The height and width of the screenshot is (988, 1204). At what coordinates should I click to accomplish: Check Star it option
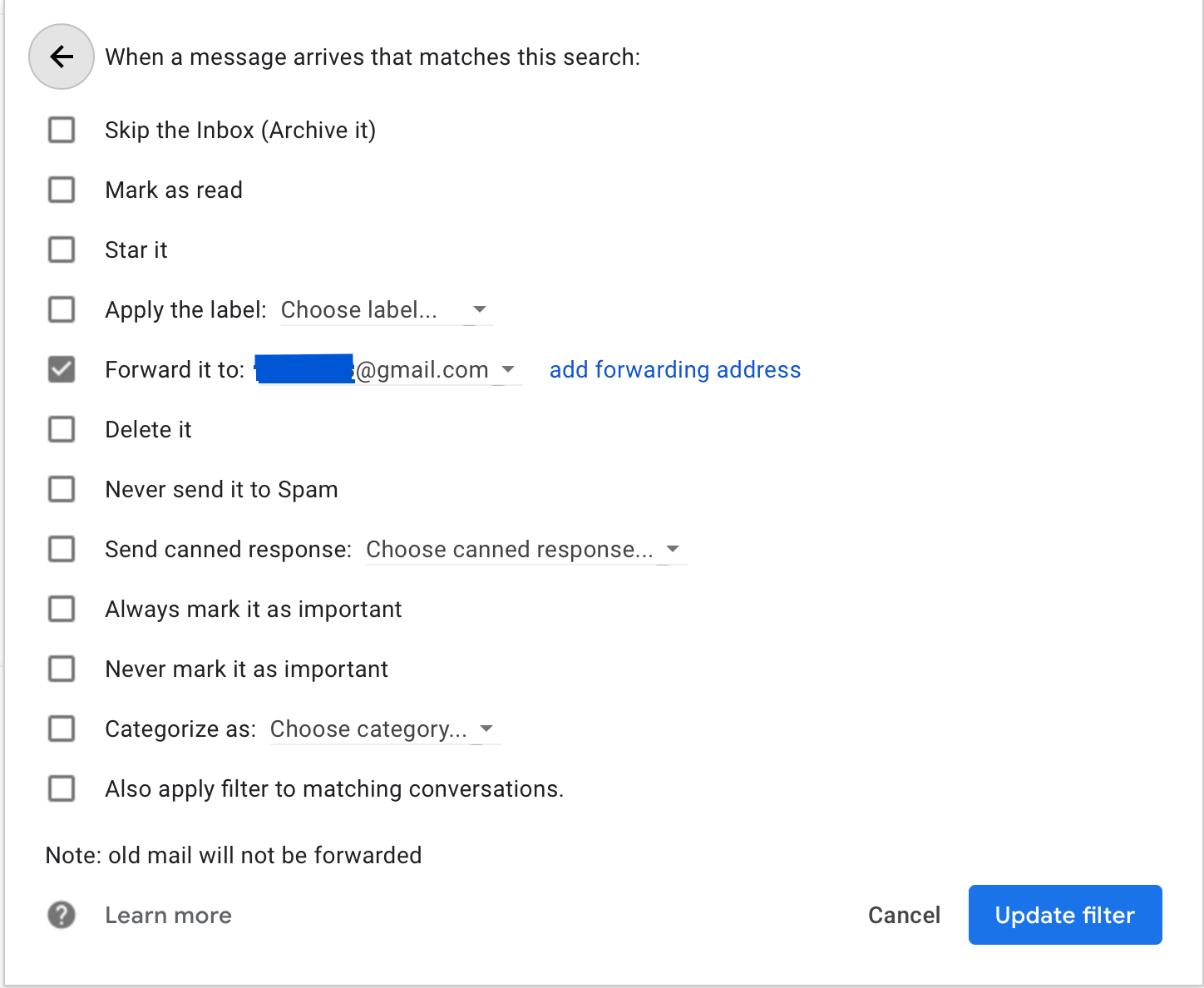(x=61, y=249)
